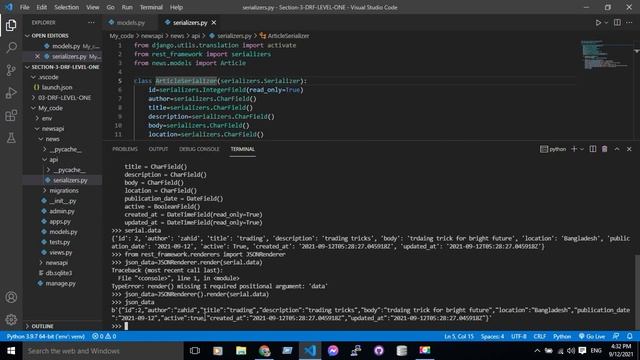Open the Terminal menu

click(151, 7)
